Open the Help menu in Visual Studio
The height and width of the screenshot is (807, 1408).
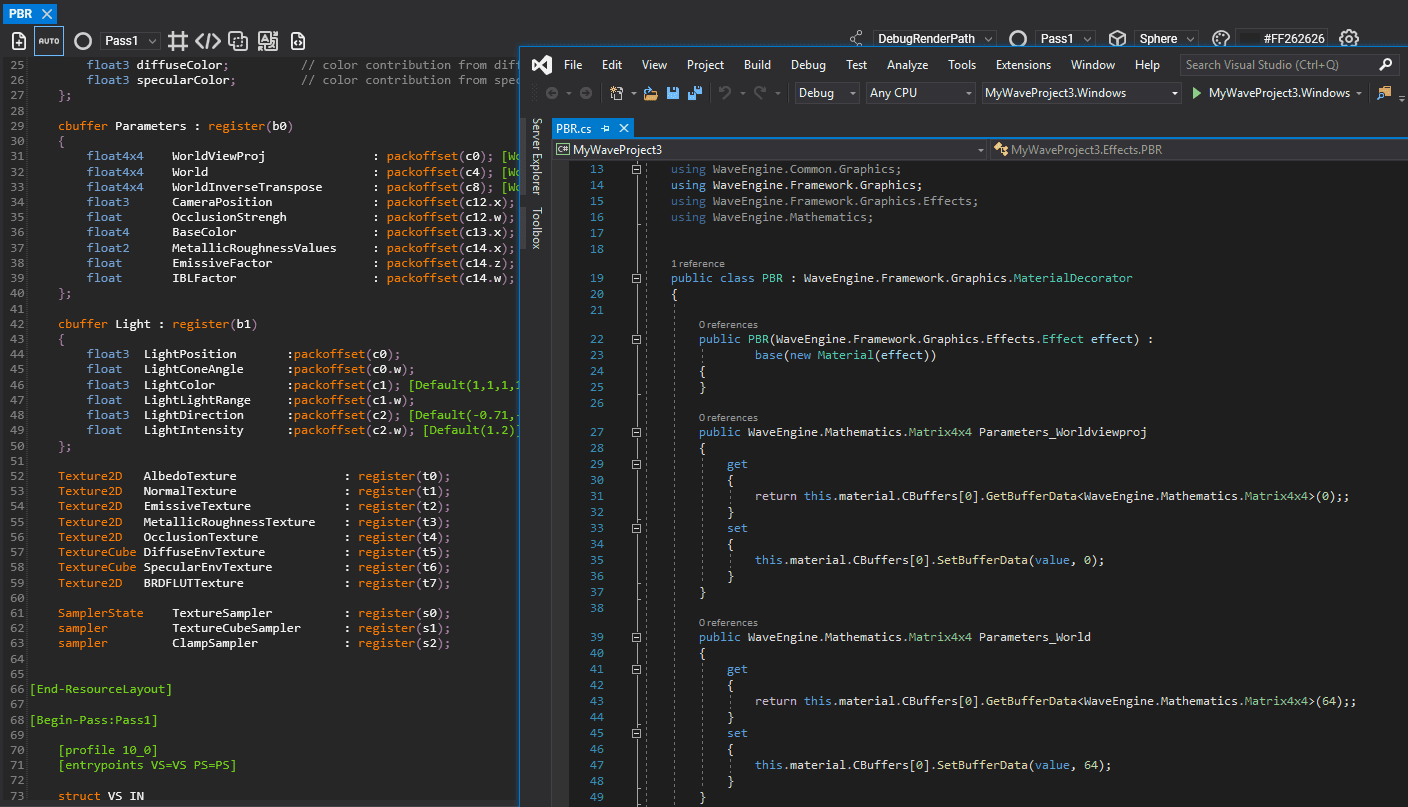[x=1147, y=65]
